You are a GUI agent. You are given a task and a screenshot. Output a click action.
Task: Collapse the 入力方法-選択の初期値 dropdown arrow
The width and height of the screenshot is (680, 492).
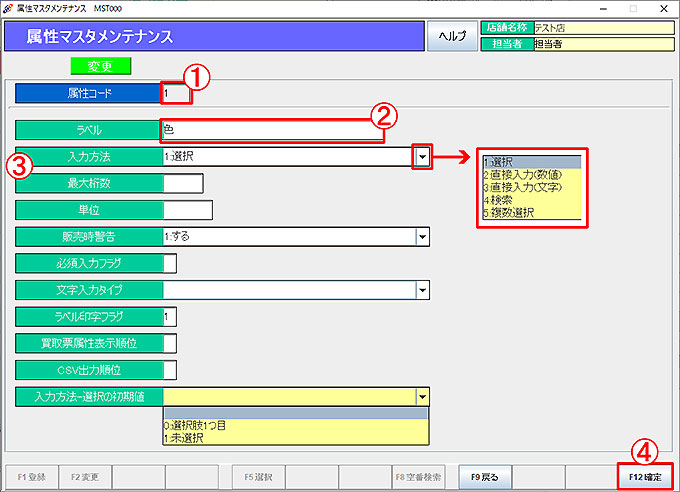[x=422, y=397]
